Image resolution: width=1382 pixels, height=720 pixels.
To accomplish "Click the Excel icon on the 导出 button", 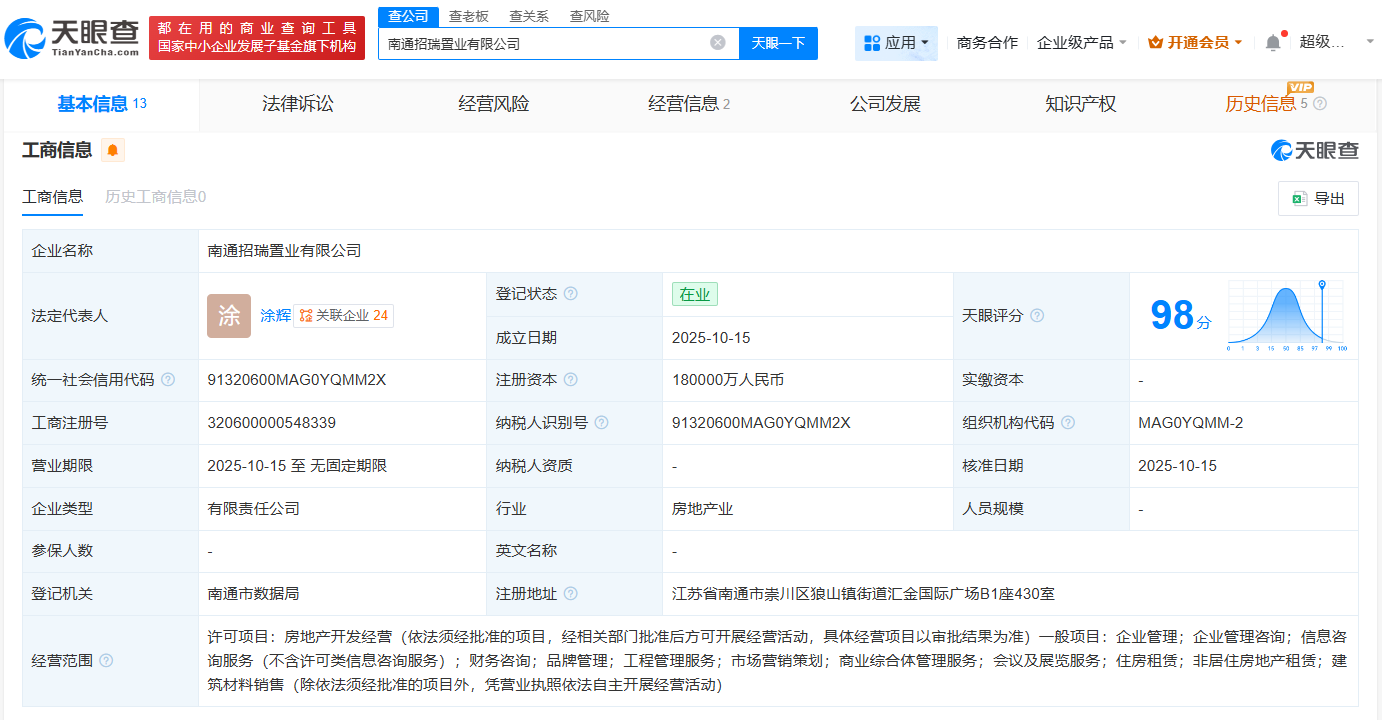I will pos(1303,198).
